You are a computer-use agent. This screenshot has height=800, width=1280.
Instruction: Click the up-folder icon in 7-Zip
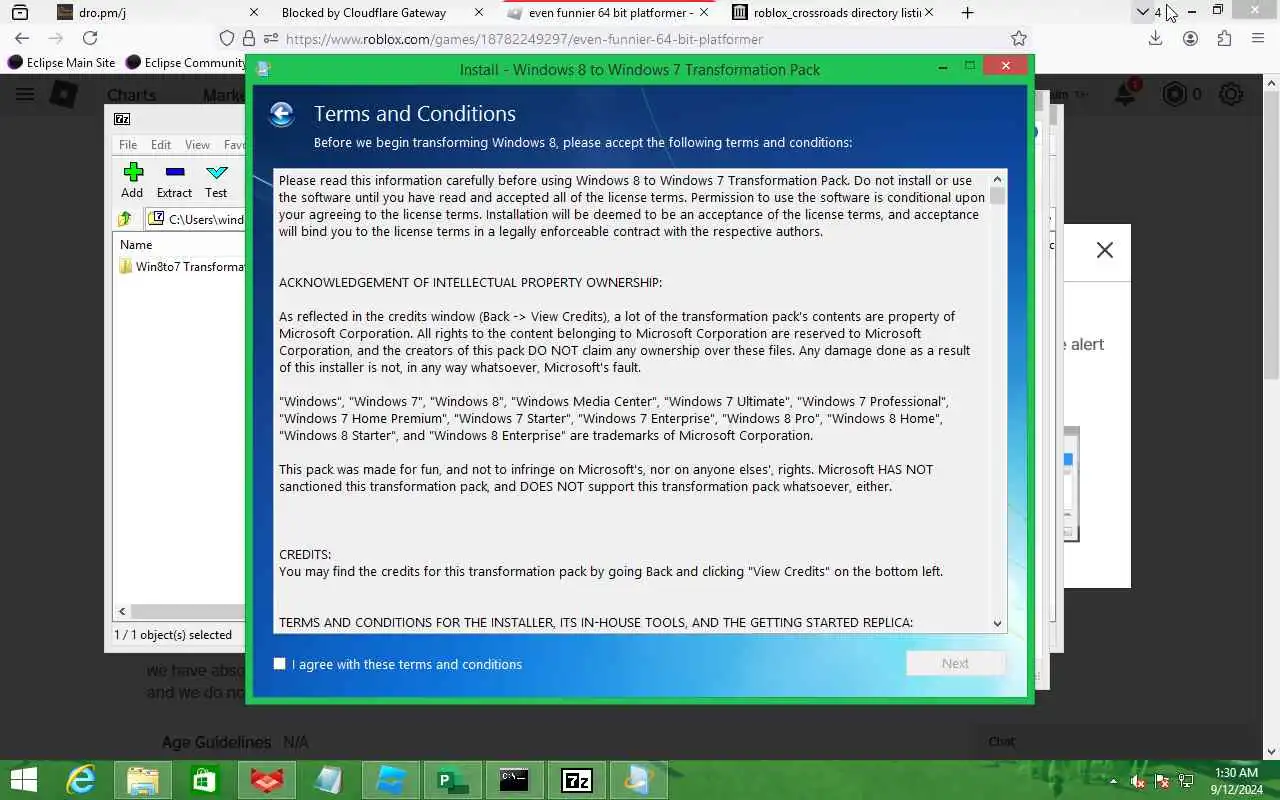coord(125,219)
